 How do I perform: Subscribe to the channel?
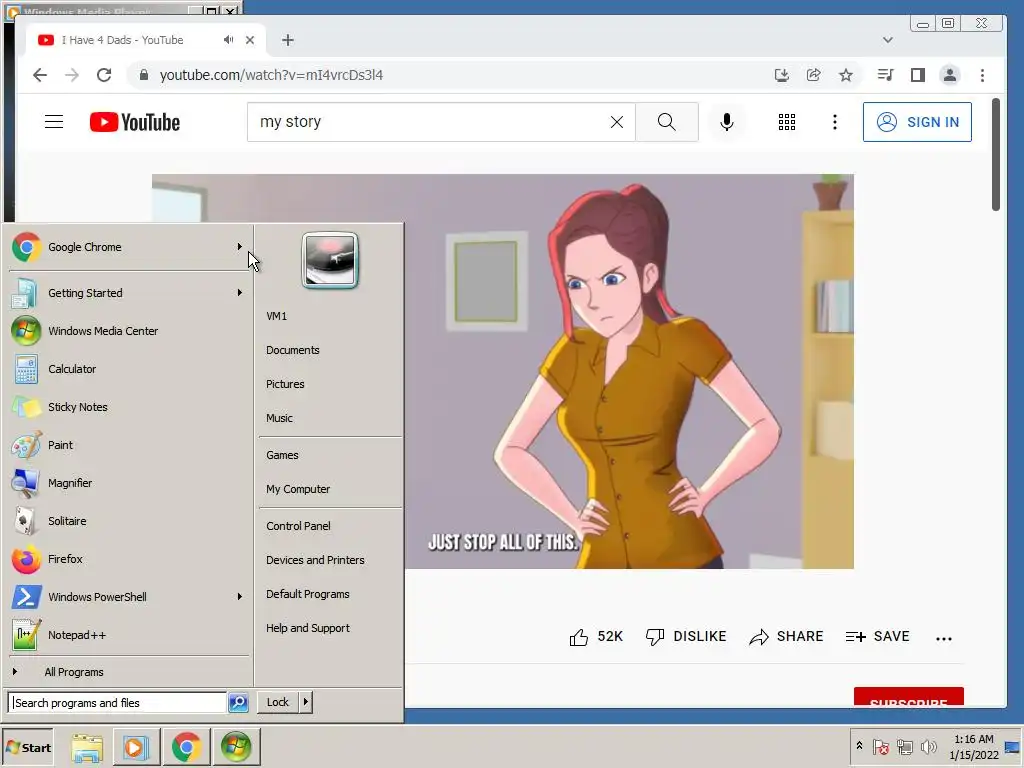[908, 697]
